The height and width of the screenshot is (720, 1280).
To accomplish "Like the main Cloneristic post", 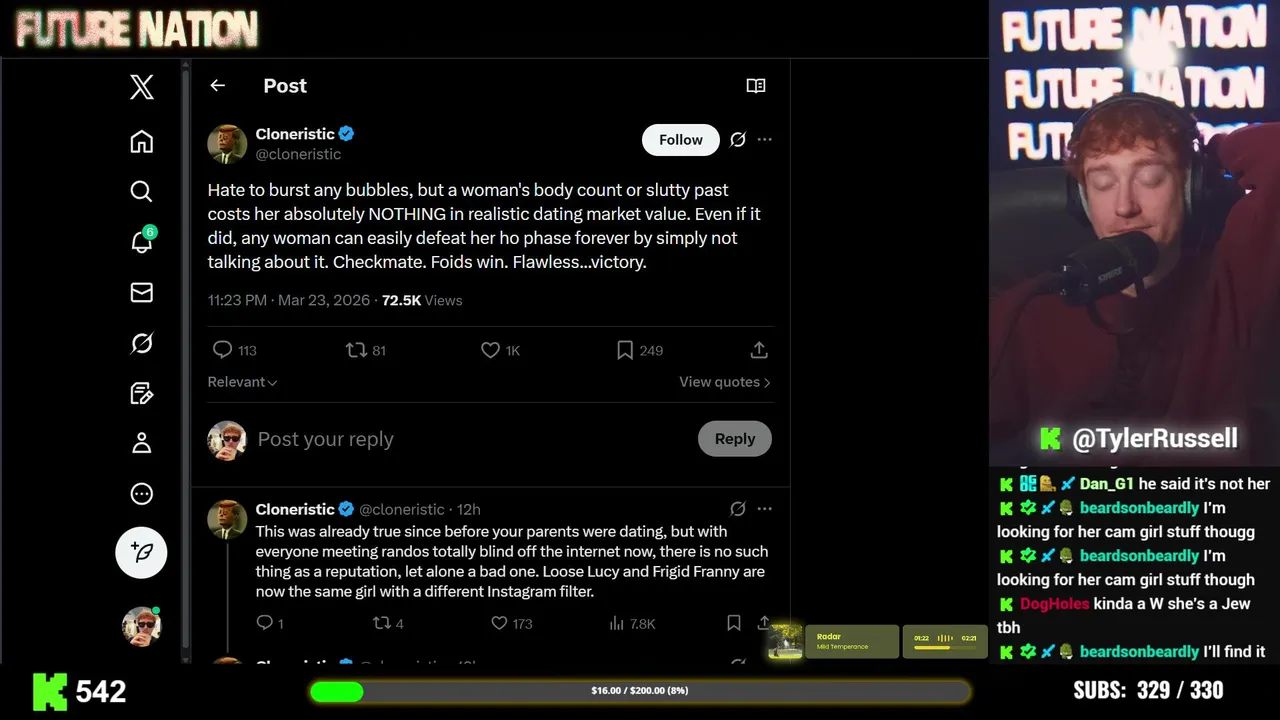I will coord(490,350).
